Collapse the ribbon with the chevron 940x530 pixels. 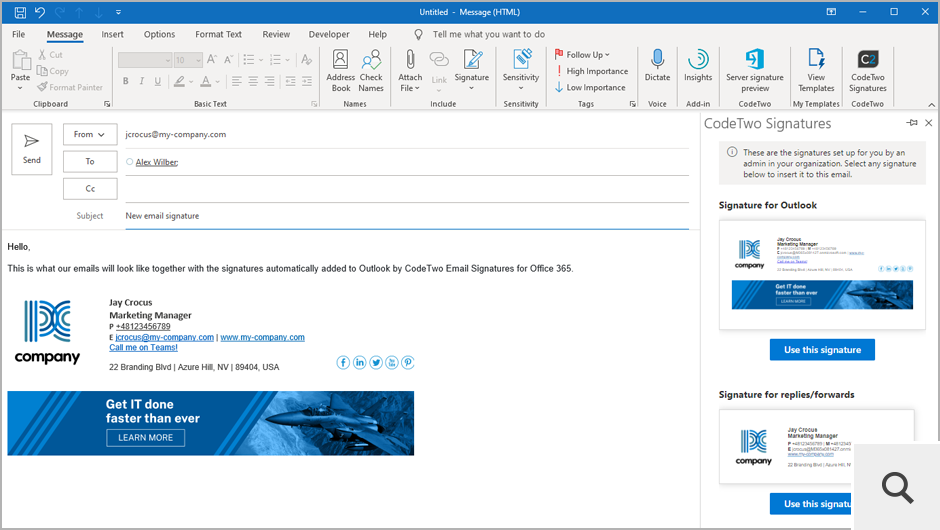tap(931, 104)
